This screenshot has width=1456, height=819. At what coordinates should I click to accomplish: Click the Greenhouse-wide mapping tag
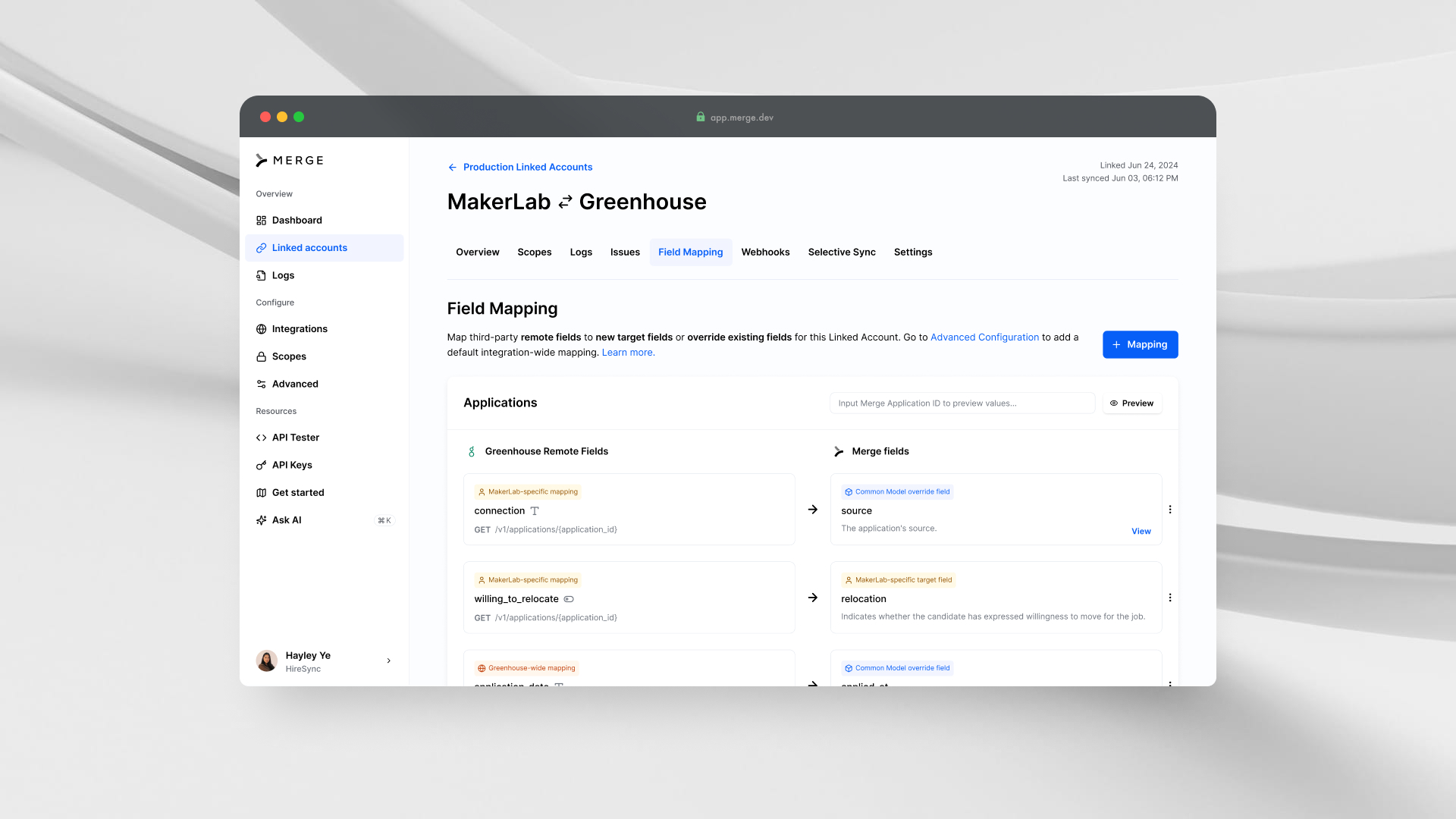(x=526, y=668)
